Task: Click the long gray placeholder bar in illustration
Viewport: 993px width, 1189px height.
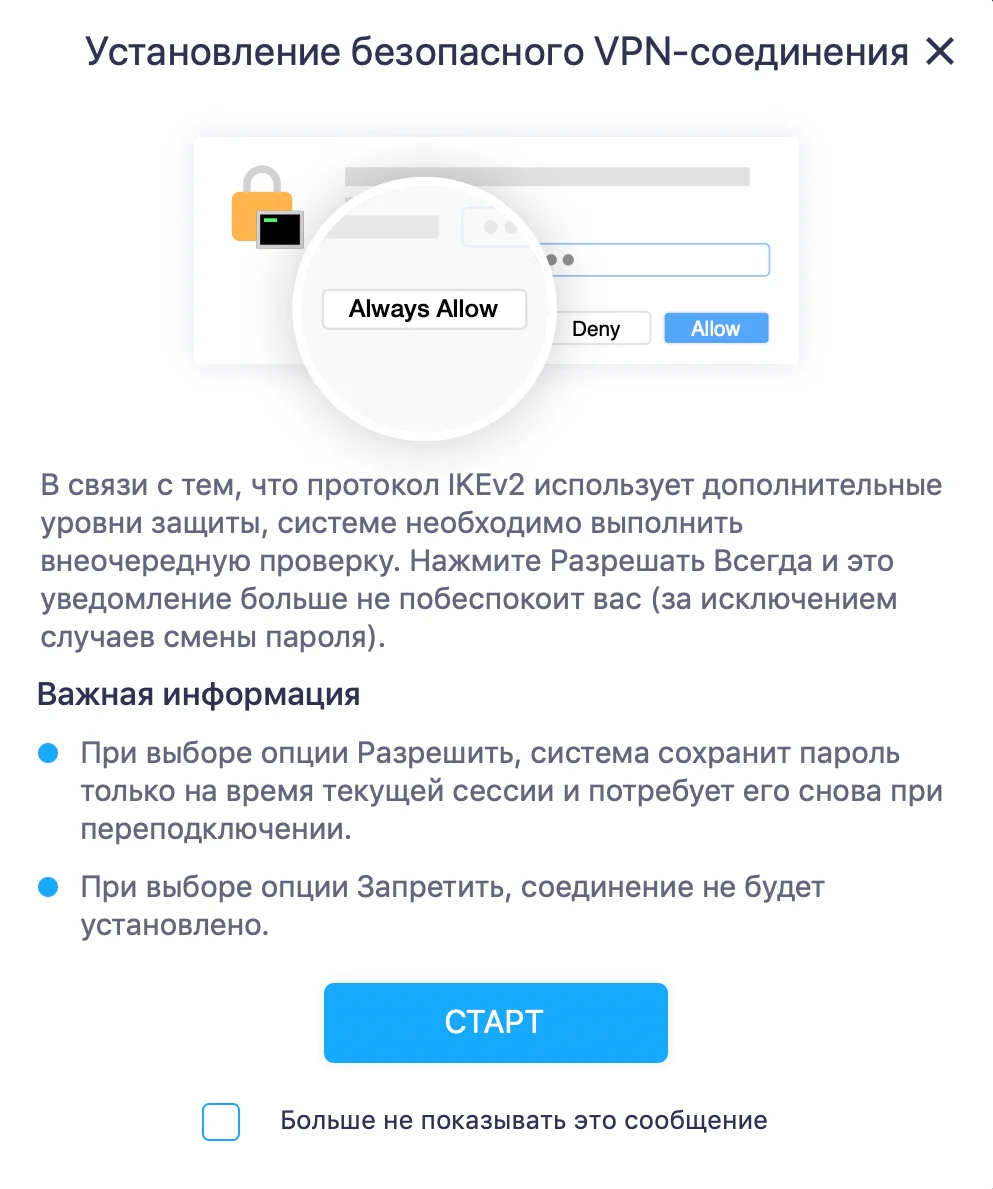Action: click(547, 177)
